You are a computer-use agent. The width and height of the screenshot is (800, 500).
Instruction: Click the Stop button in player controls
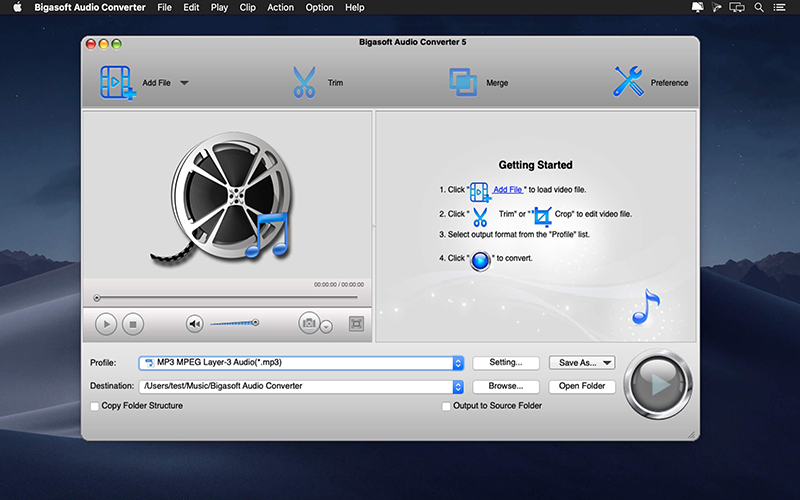[x=133, y=324]
